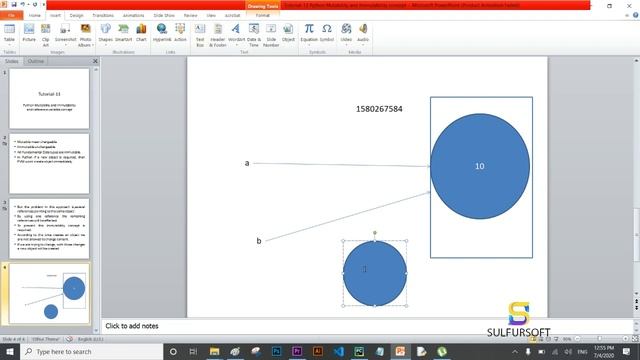
Task: Open the Drawing Tools Format tab
Action: tap(262, 15)
